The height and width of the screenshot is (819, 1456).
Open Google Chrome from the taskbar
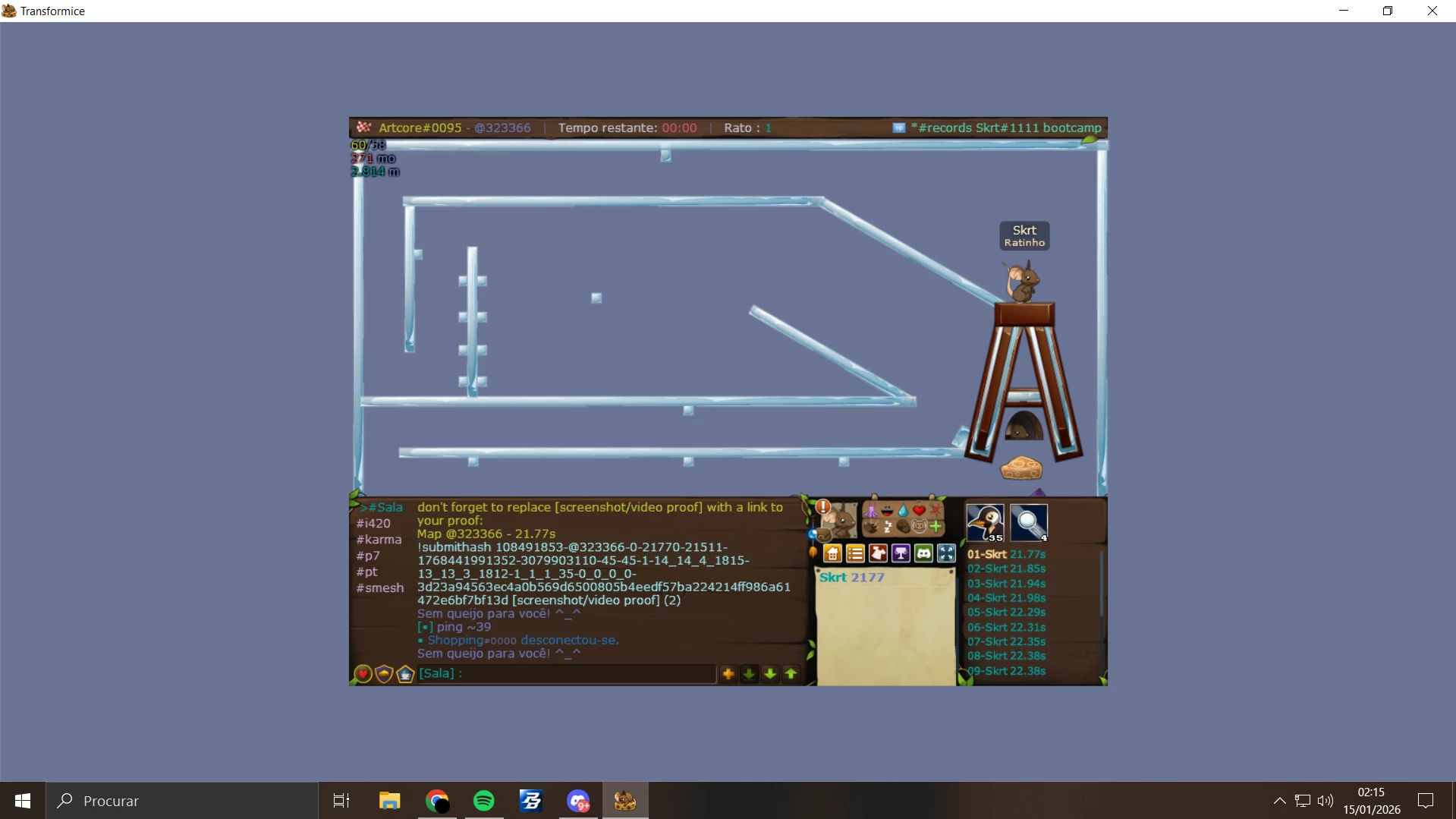point(436,801)
